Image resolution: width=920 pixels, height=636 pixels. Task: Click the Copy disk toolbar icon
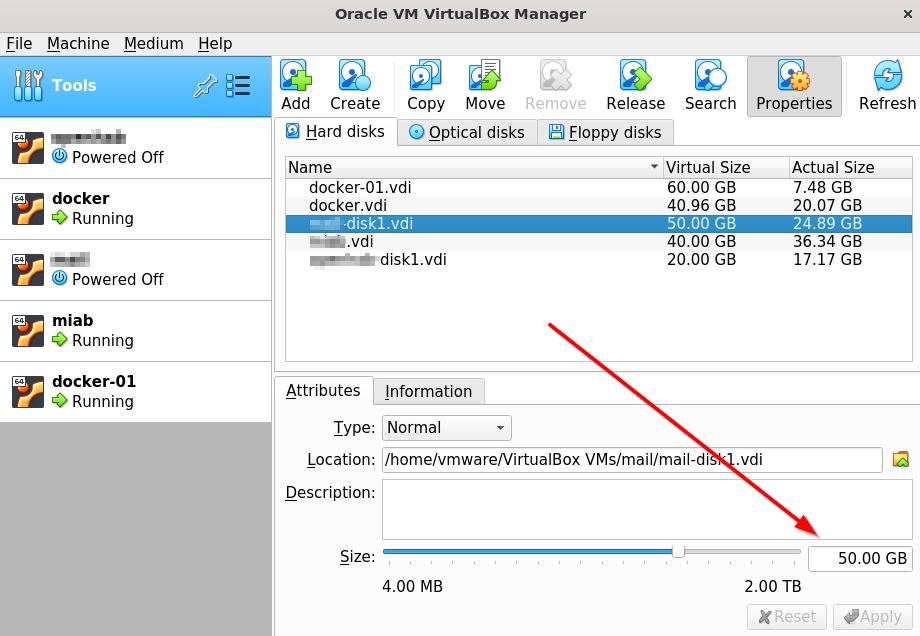click(425, 75)
